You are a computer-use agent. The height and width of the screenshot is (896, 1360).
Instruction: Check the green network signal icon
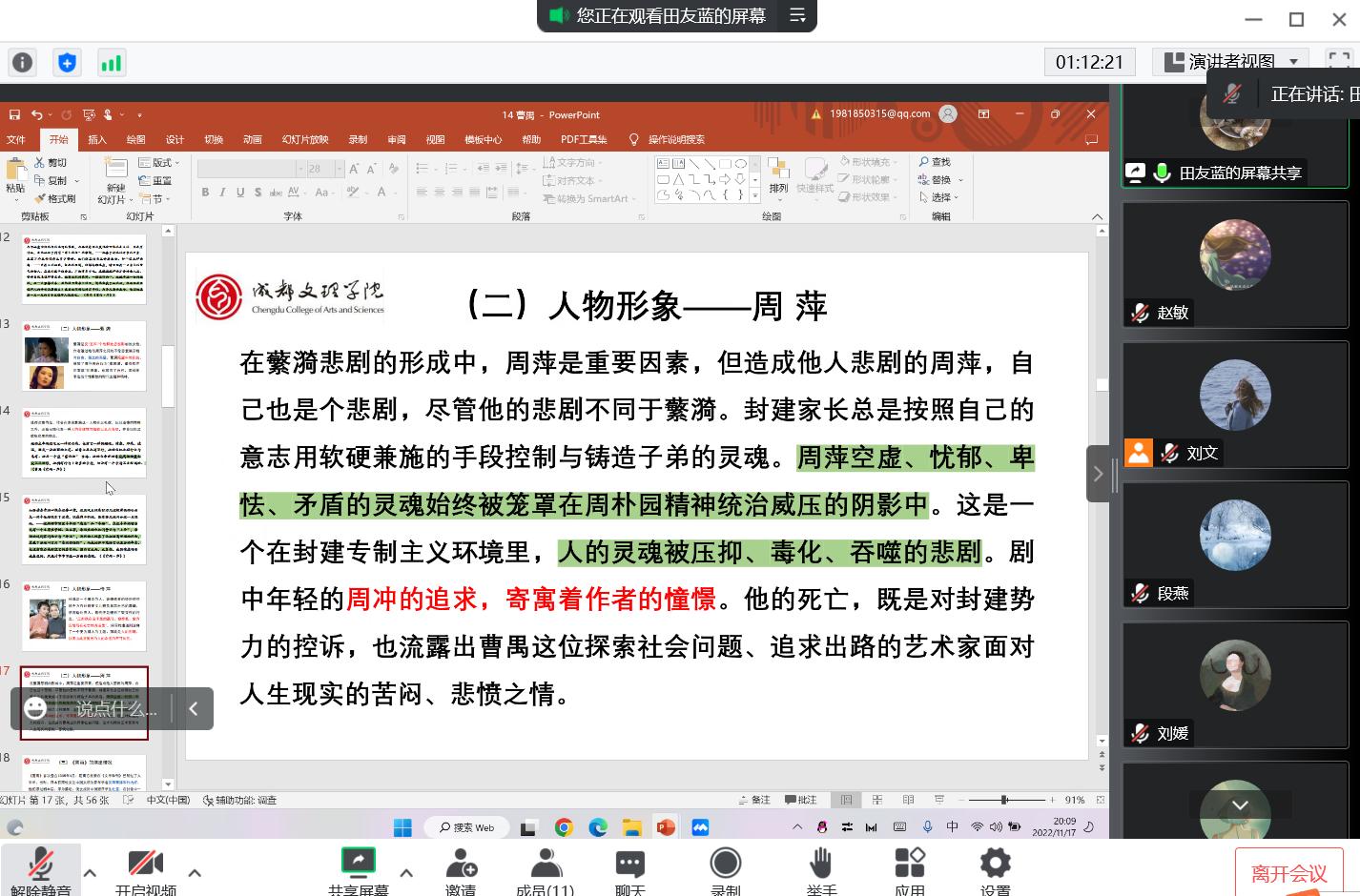pos(112,63)
